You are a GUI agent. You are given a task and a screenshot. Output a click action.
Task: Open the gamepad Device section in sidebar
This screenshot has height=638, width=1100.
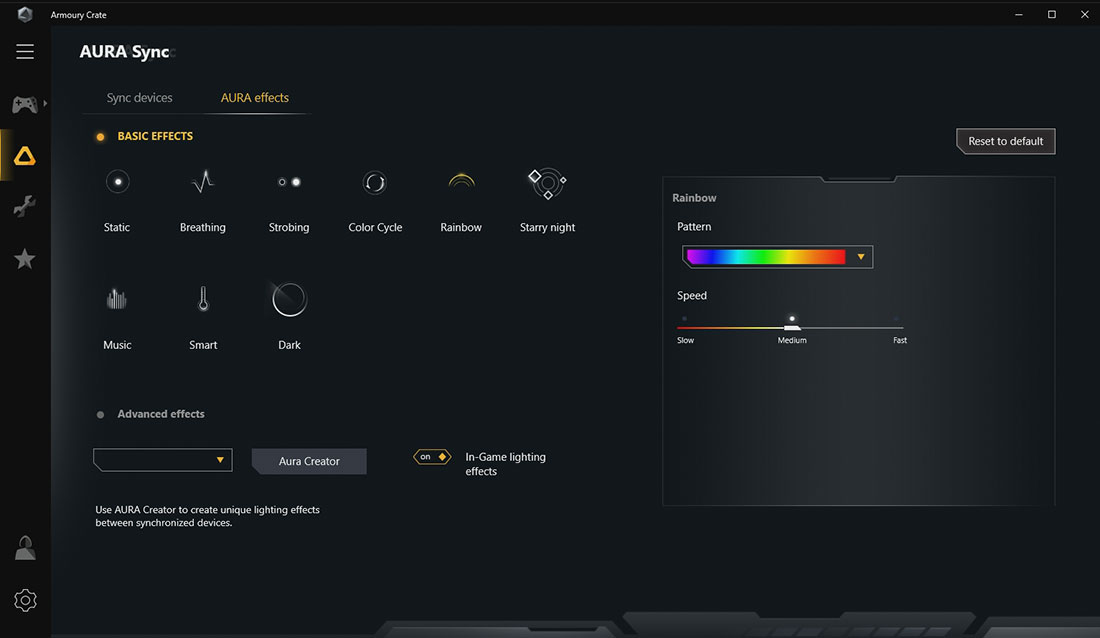[25, 105]
